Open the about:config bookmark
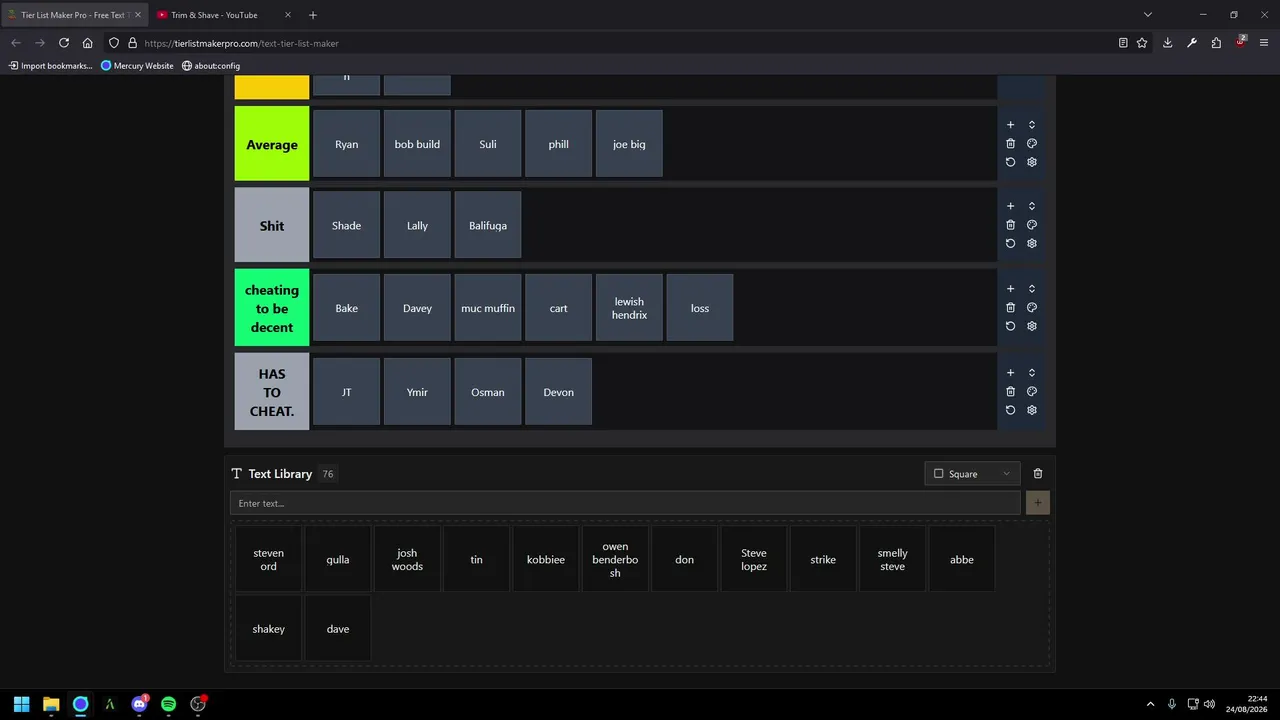Viewport: 1280px width, 720px height. coord(211,66)
